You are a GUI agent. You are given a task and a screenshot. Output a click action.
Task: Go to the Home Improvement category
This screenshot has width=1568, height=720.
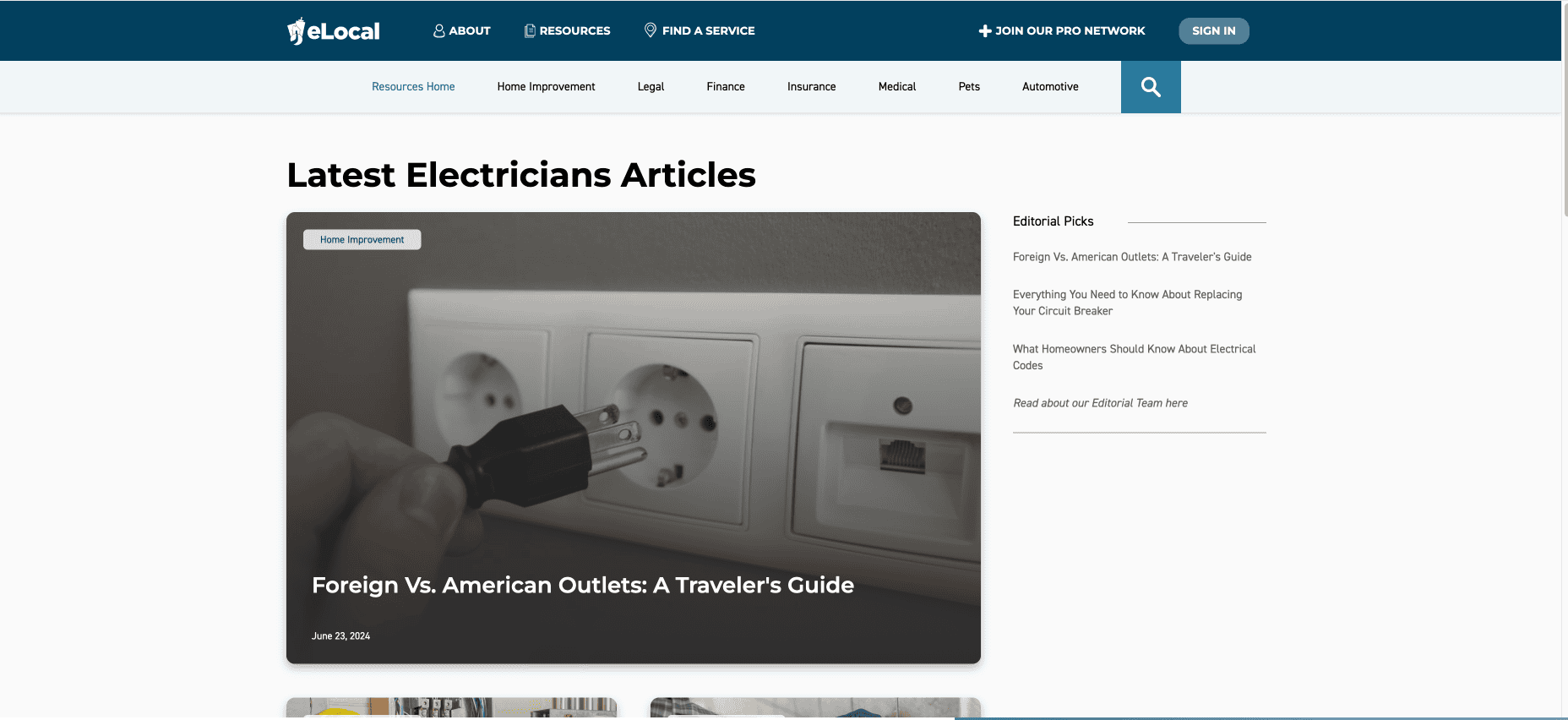coord(546,87)
